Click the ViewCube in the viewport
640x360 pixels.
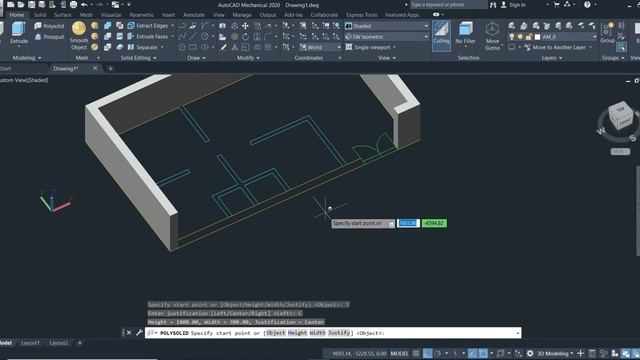(x=620, y=116)
